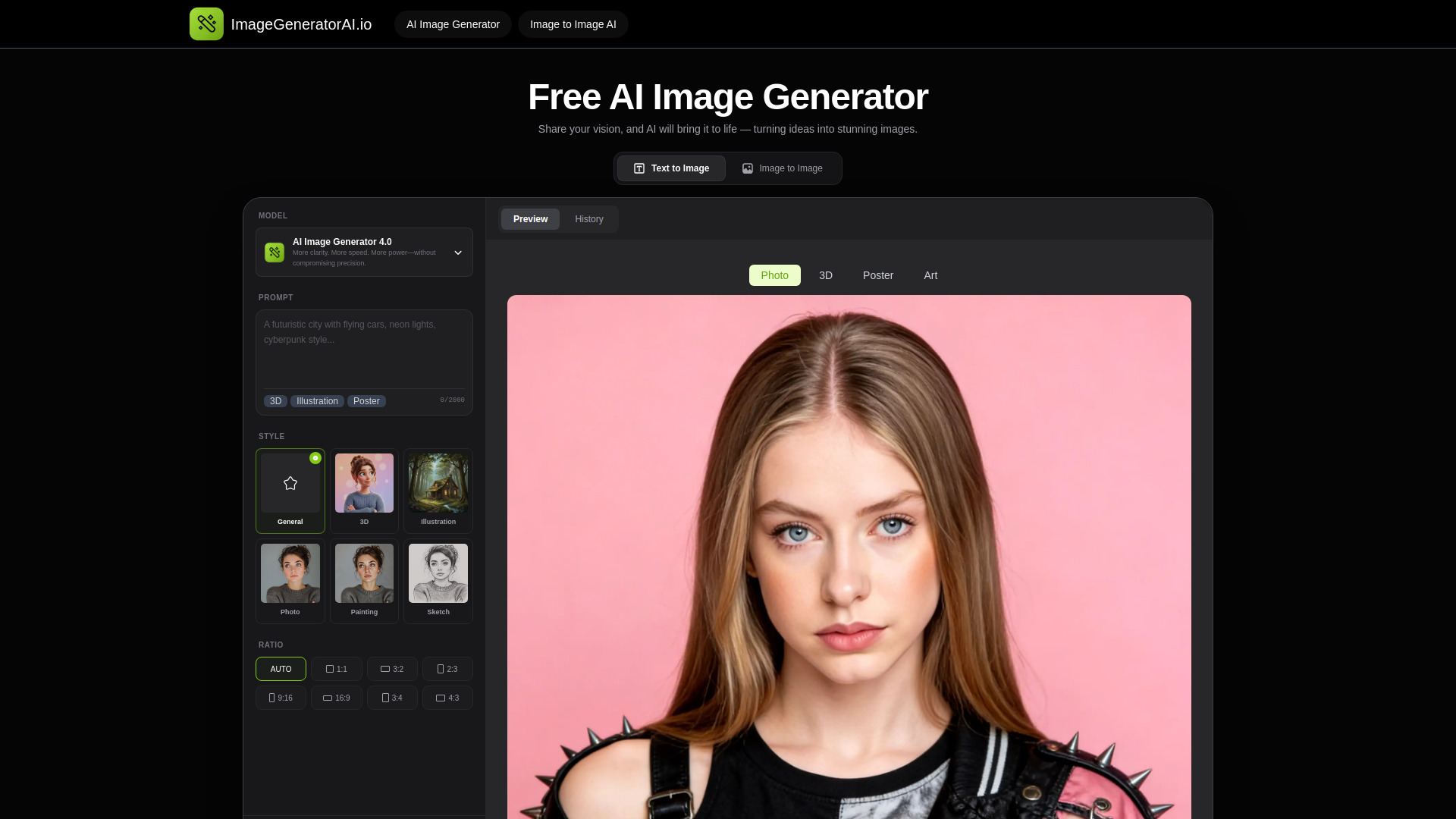Select the star icon in General style
Viewport: 1456px width, 819px height.
(290, 482)
